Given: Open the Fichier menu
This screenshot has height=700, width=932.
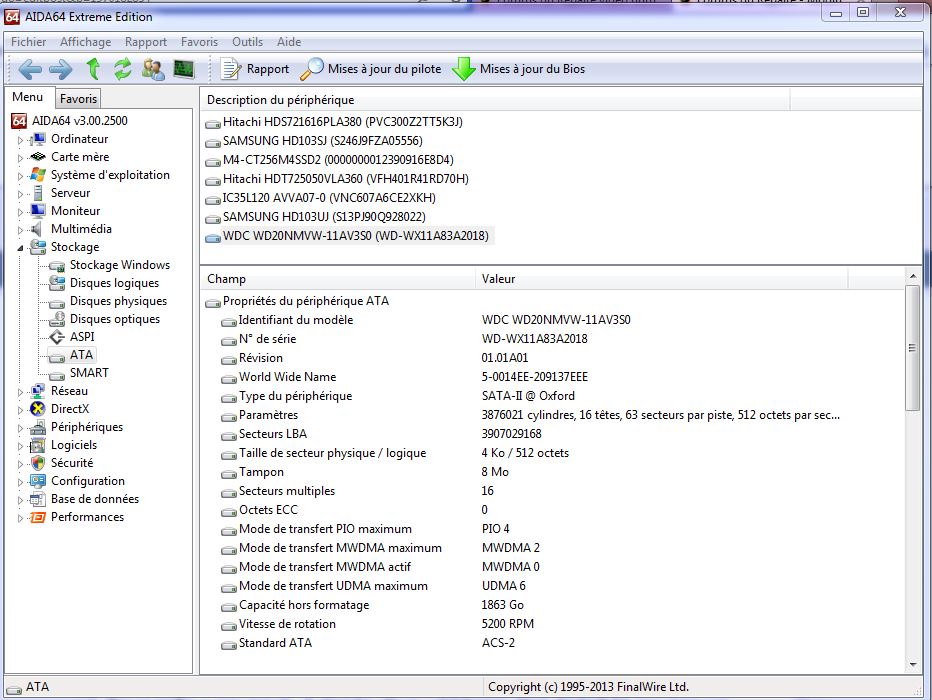Looking at the screenshot, I should [x=29, y=42].
